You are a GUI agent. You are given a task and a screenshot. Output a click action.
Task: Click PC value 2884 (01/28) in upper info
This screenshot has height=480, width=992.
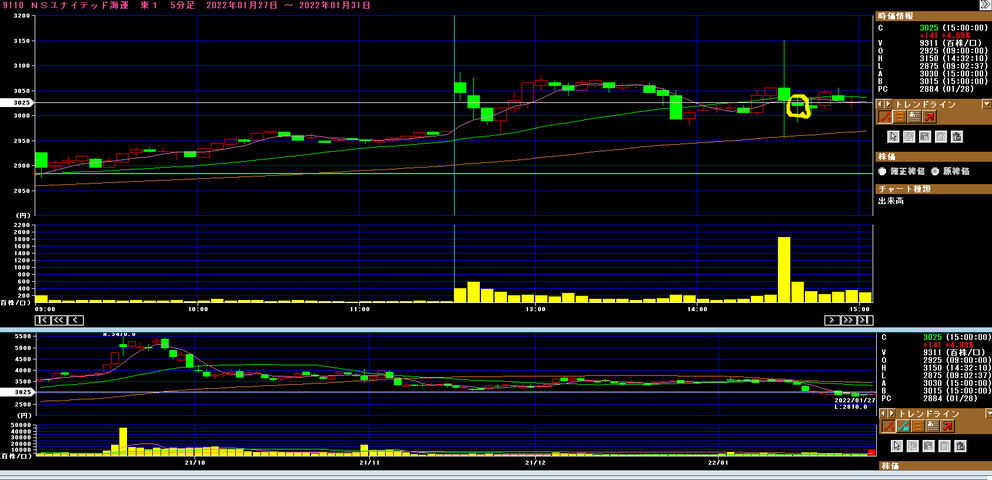click(x=946, y=89)
